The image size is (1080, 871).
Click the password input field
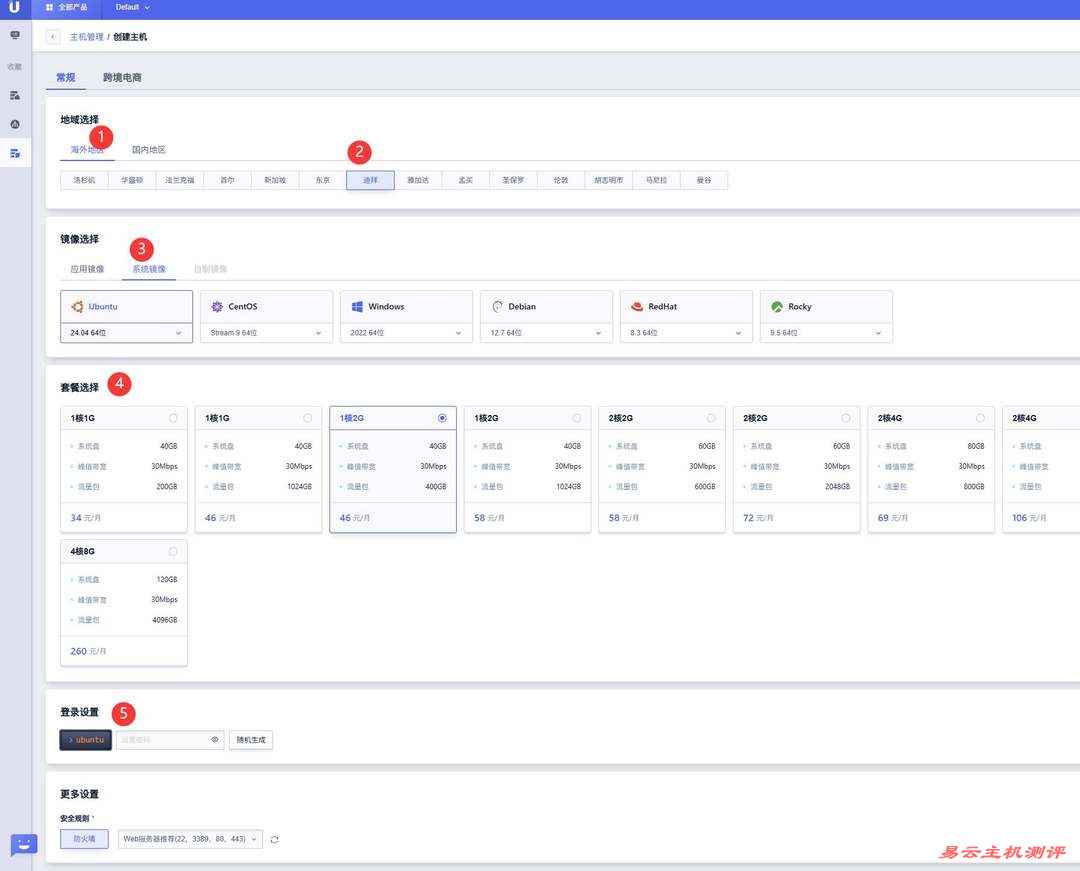(162, 740)
